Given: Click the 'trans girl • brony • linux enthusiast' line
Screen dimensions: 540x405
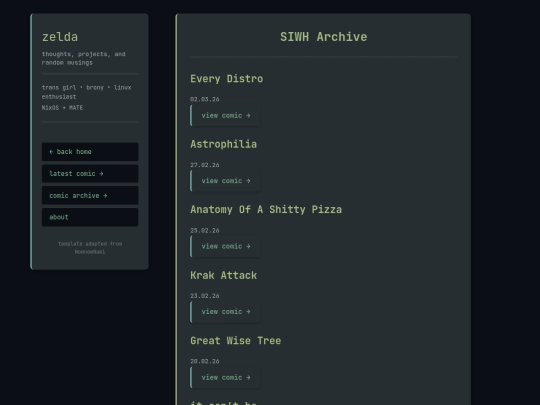Looking at the screenshot, I should coord(86,92).
